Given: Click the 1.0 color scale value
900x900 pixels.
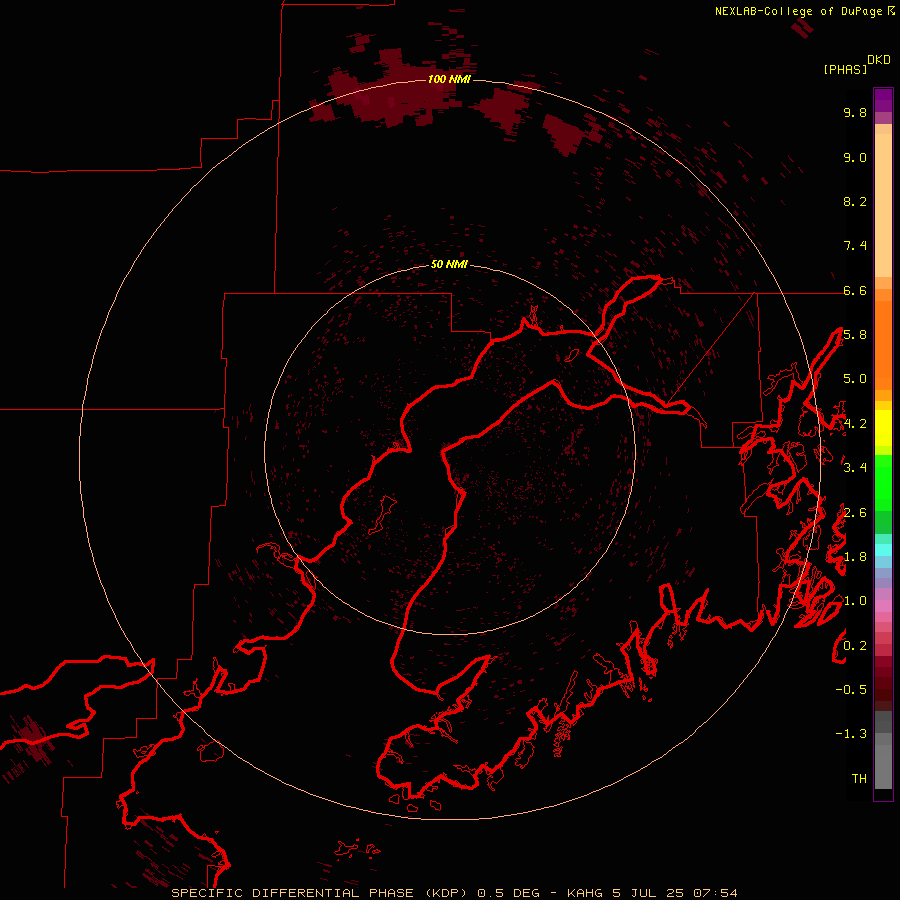Looking at the screenshot, I should (x=855, y=601).
